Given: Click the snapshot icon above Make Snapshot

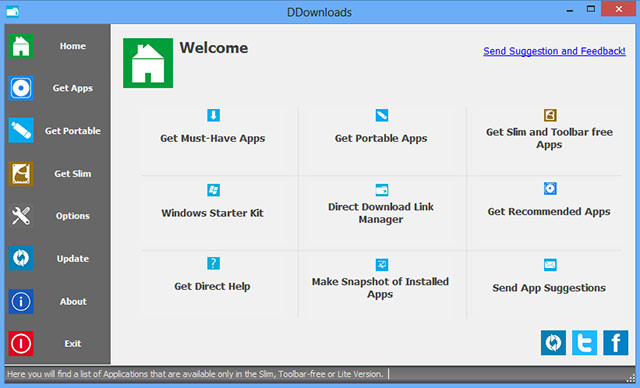Looking at the screenshot, I should pyautogui.click(x=382, y=264).
